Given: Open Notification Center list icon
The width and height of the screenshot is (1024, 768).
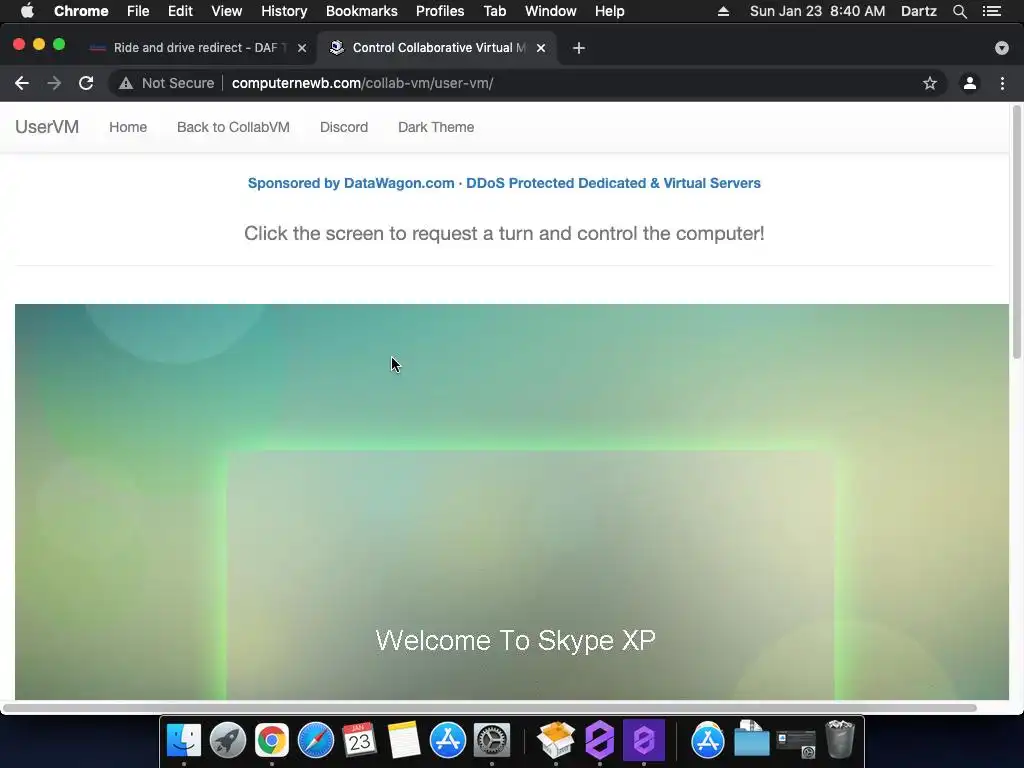Looking at the screenshot, I should tap(992, 11).
